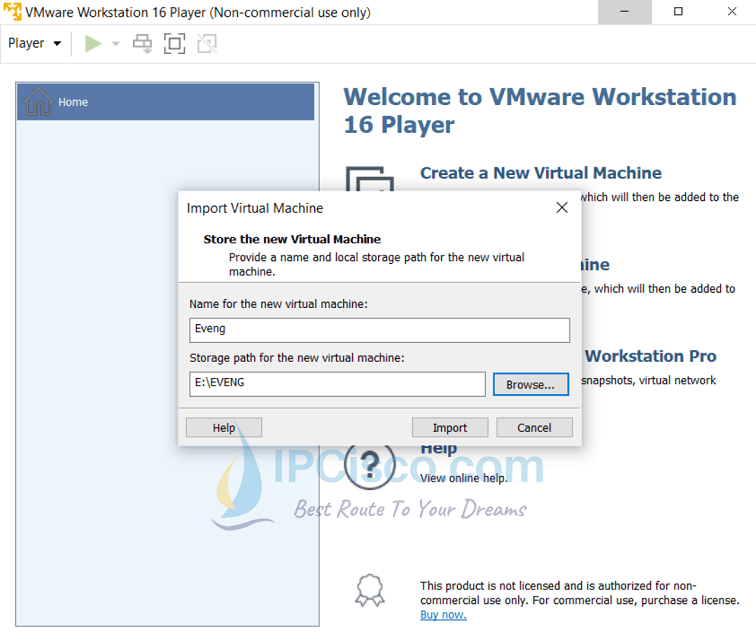Click Upgrade to Workstation Pro heading
The image size is (756, 639).
click(650, 356)
